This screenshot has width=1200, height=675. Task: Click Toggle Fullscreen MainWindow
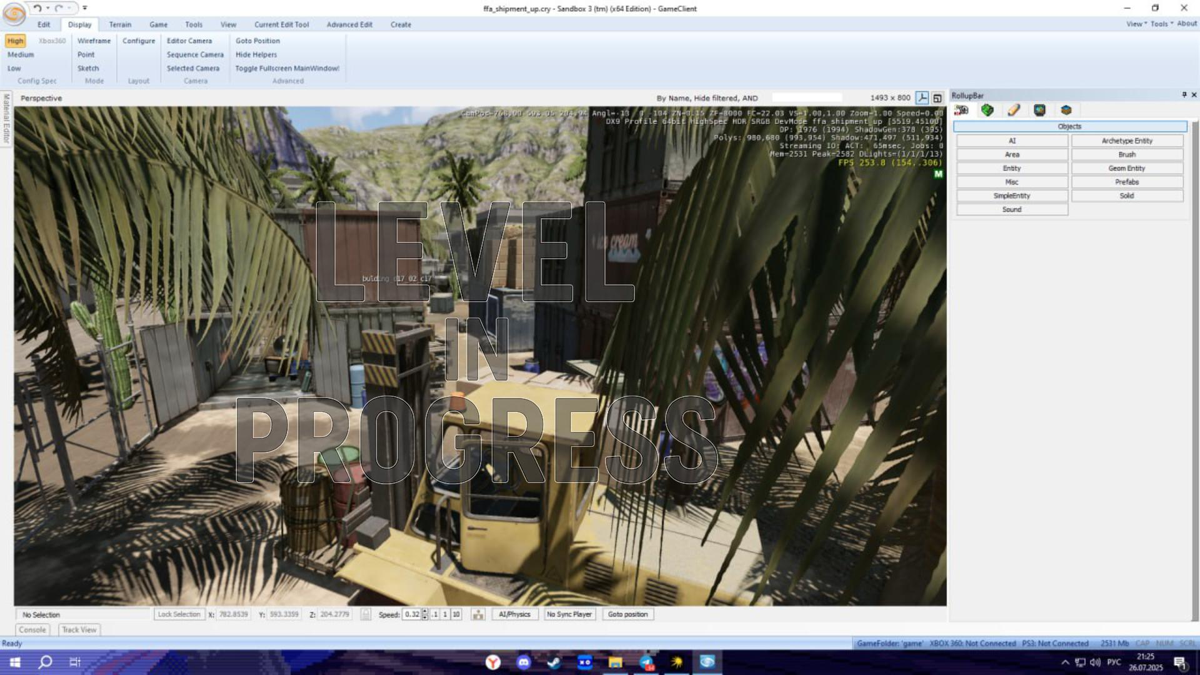287,69
